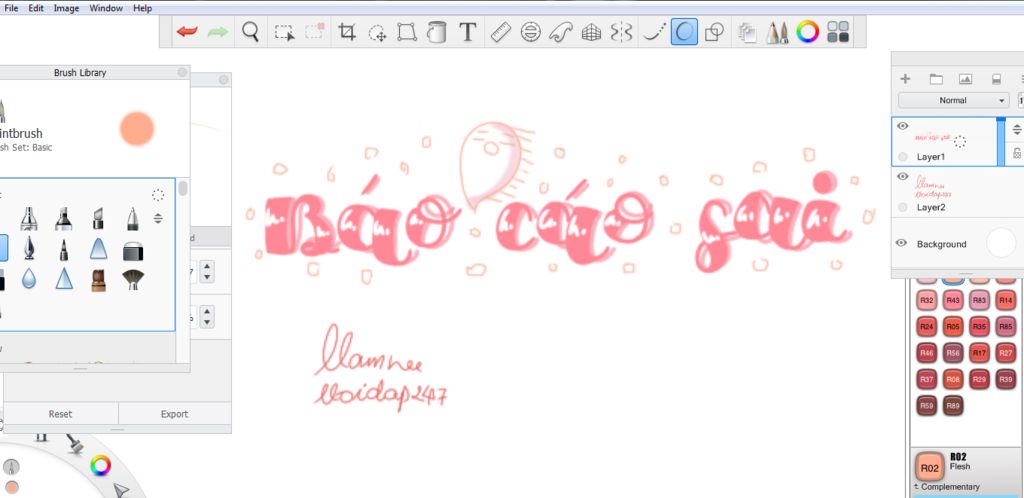Select the Text tool
The image size is (1024, 498).
(x=467, y=31)
